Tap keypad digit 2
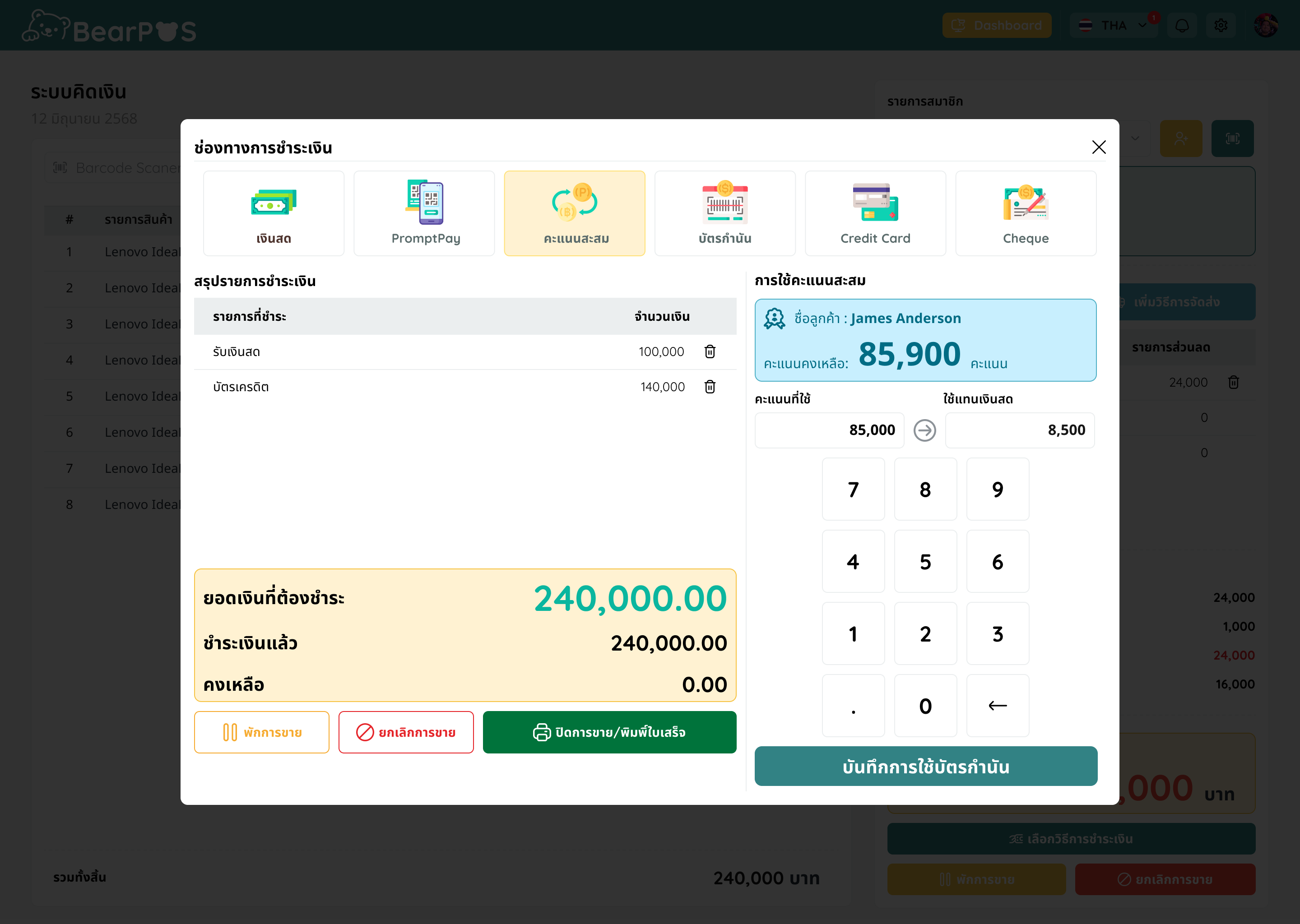 [925, 634]
